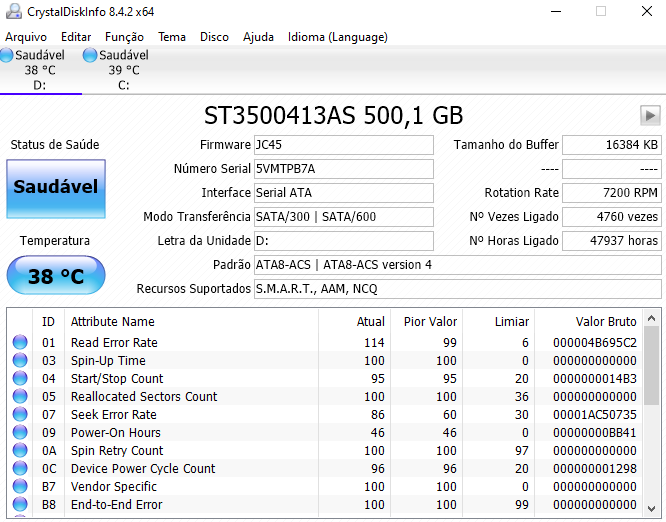Click the Modo Transferência field
666x522 pixels.
(x=344, y=217)
